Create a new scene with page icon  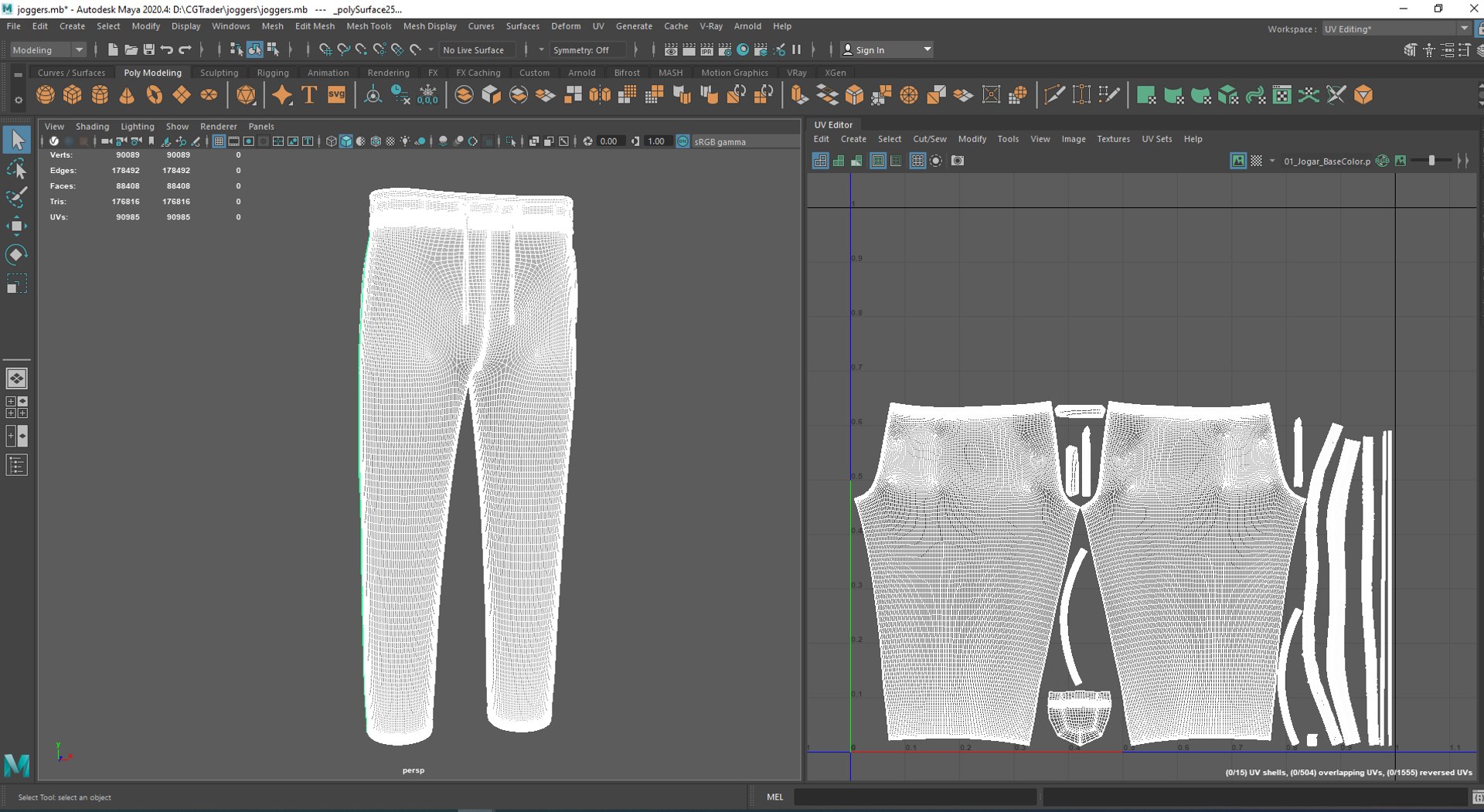113,49
